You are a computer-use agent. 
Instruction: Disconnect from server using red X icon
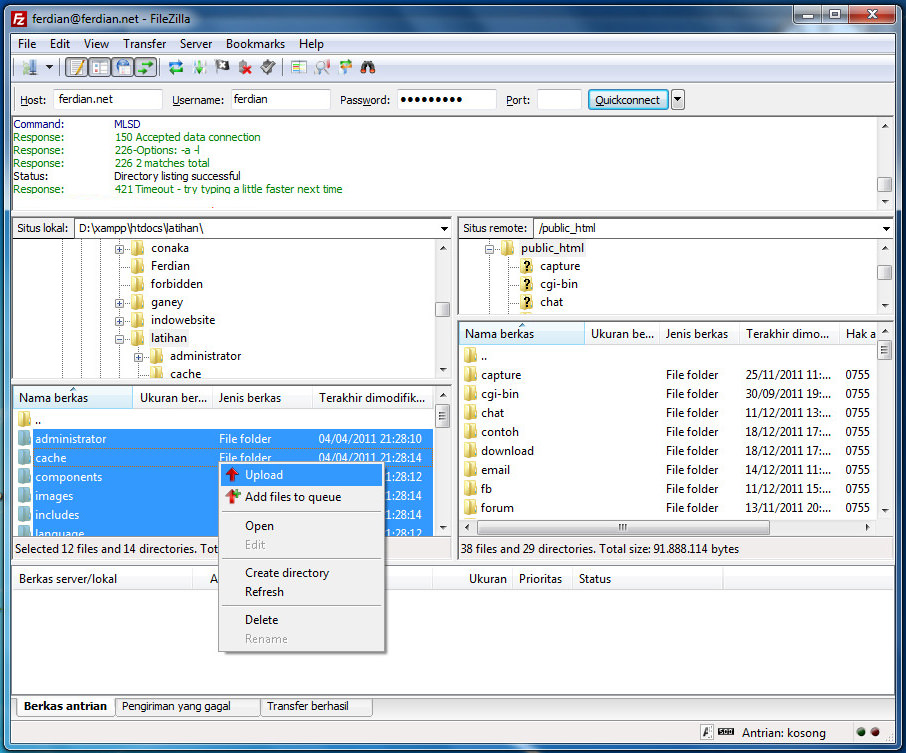click(245, 68)
